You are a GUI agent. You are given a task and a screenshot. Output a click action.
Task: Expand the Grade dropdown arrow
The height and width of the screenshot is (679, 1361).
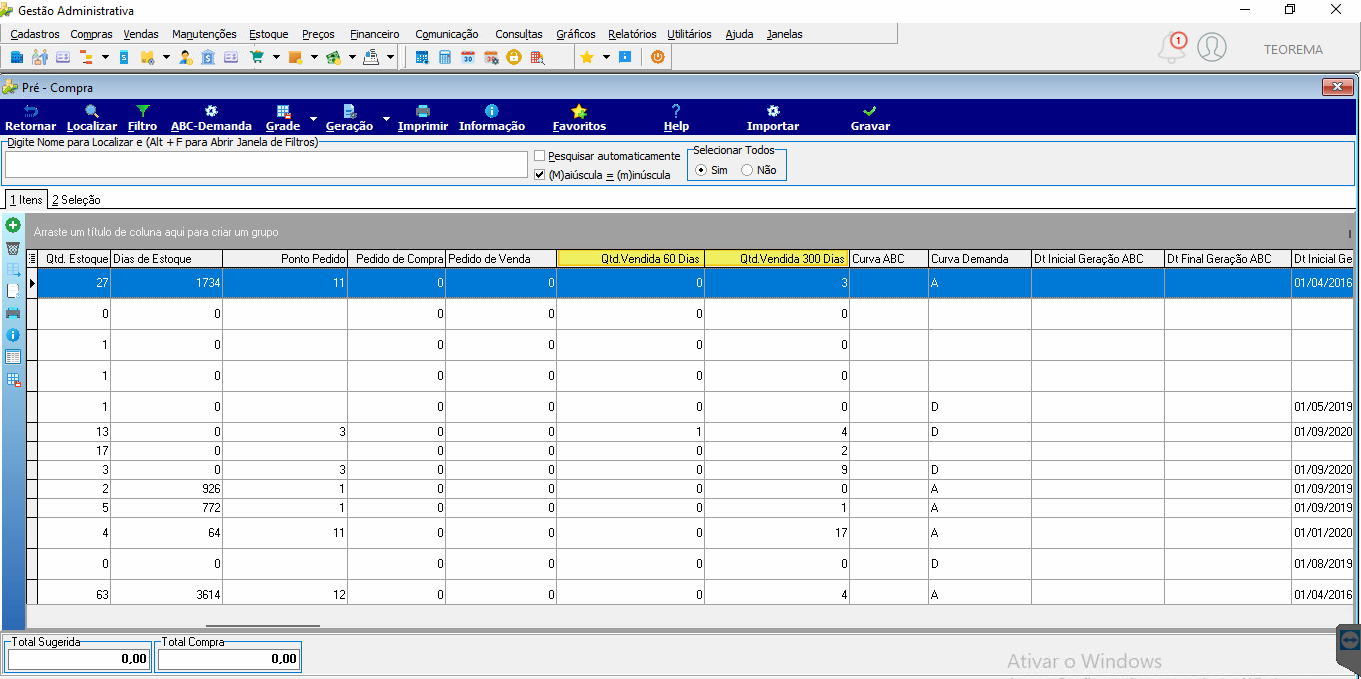click(x=313, y=118)
